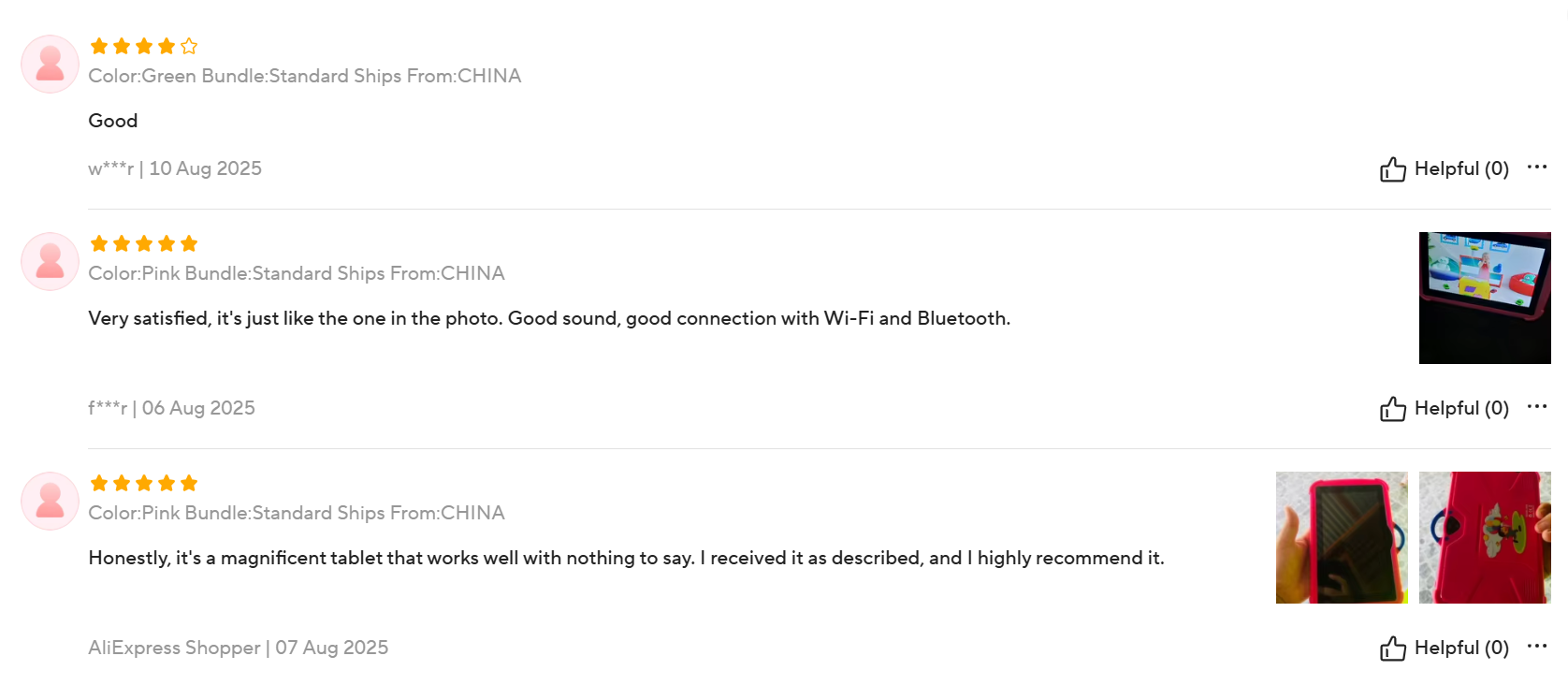Click the four-star rating on Green review
Viewport: 1568px width, 685px height.
click(144, 46)
